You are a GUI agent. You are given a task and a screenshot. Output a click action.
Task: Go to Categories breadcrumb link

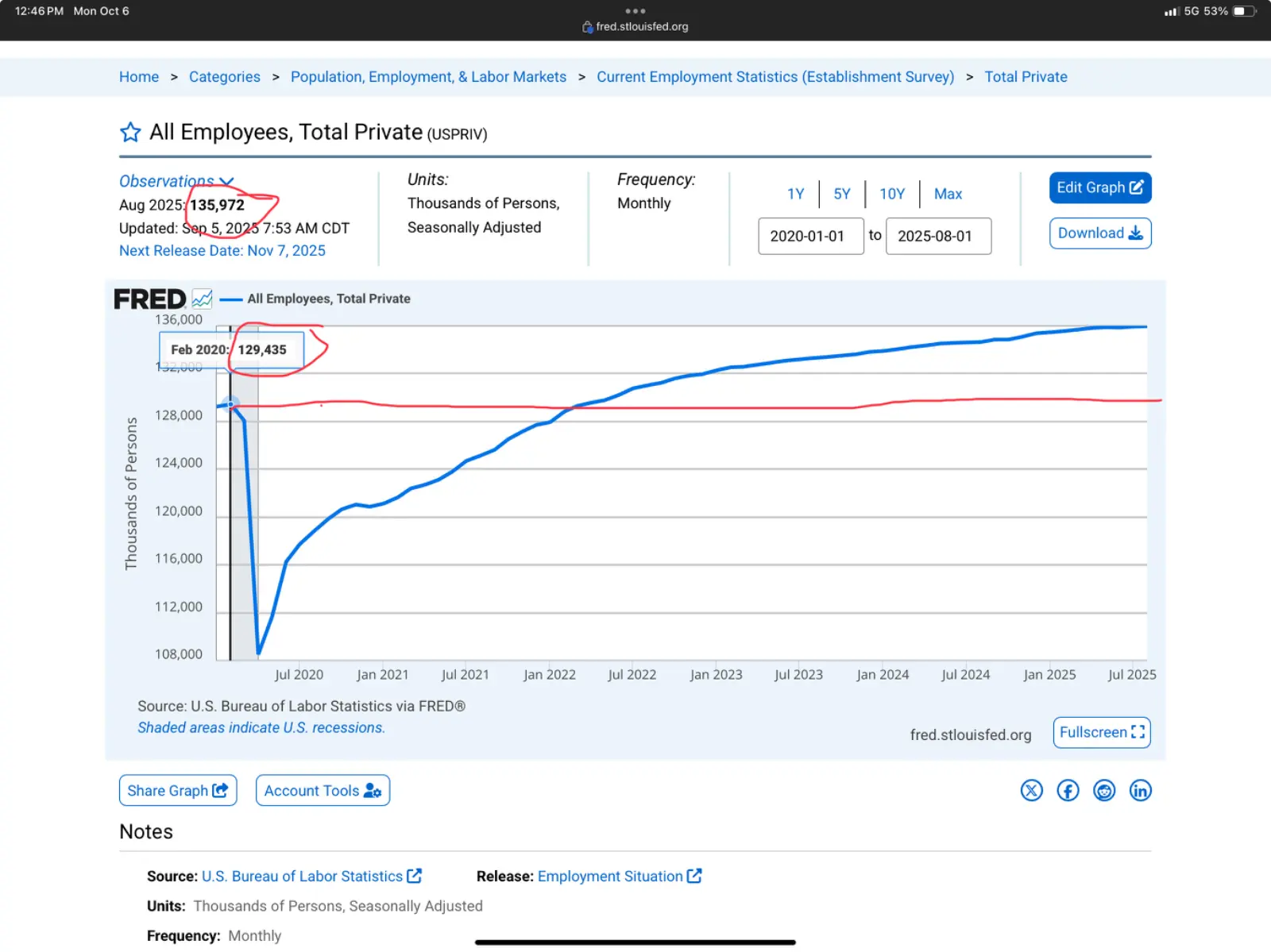pyautogui.click(x=224, y=77)
